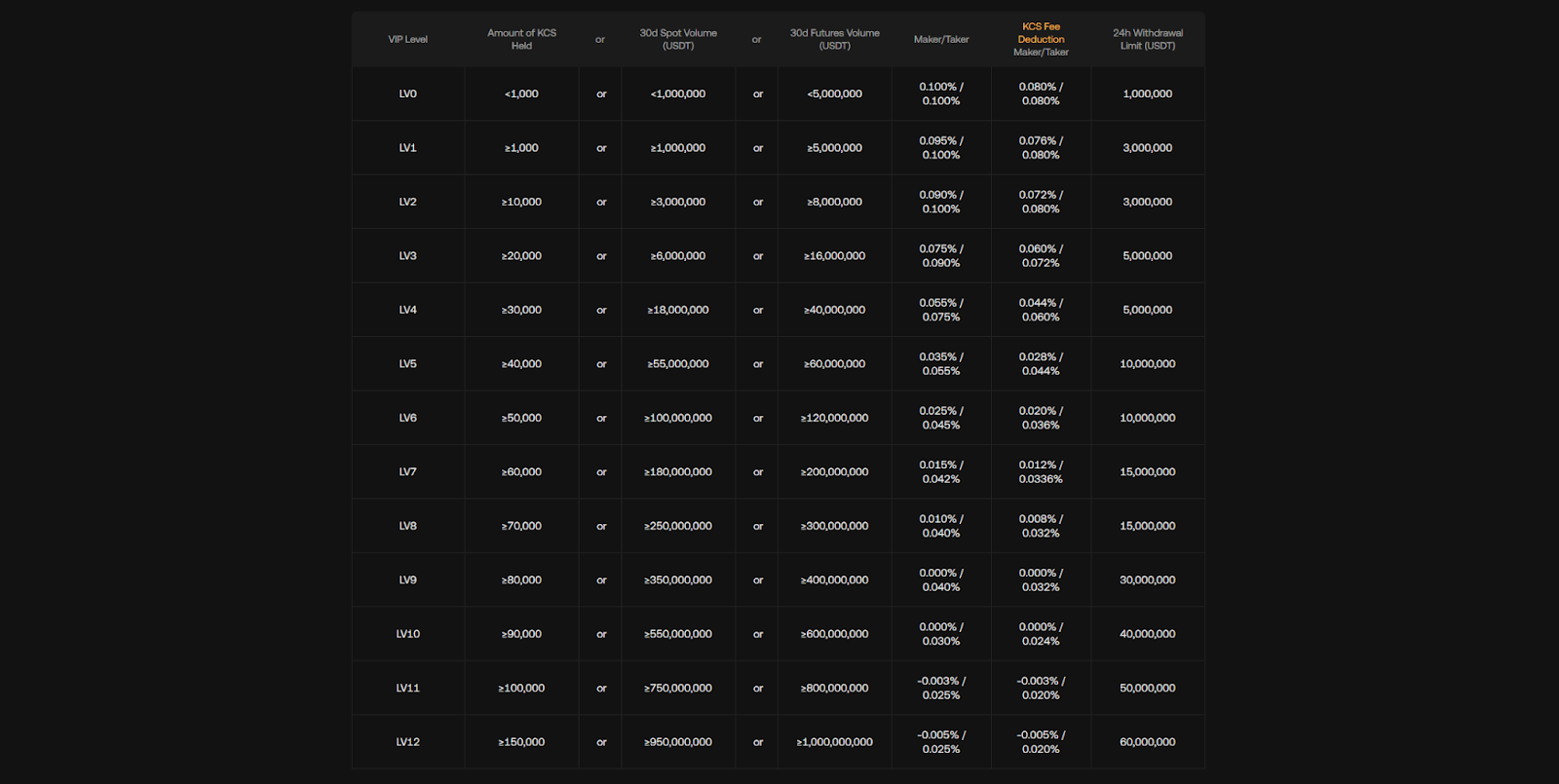The width and height of the screenshot is (1559, 784).
Task: Click the LV7 row label
Action: click(x=407, y=472)
